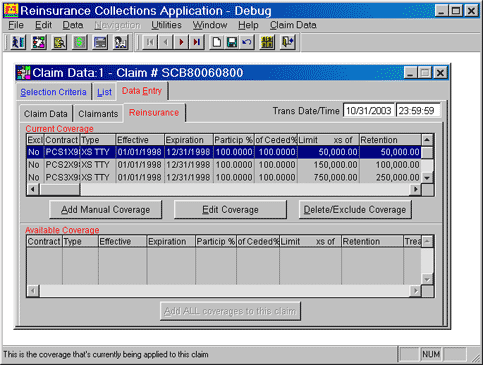The image size is (483, 365).
Task: Go to next record red arrow
Action: [181, 42]
